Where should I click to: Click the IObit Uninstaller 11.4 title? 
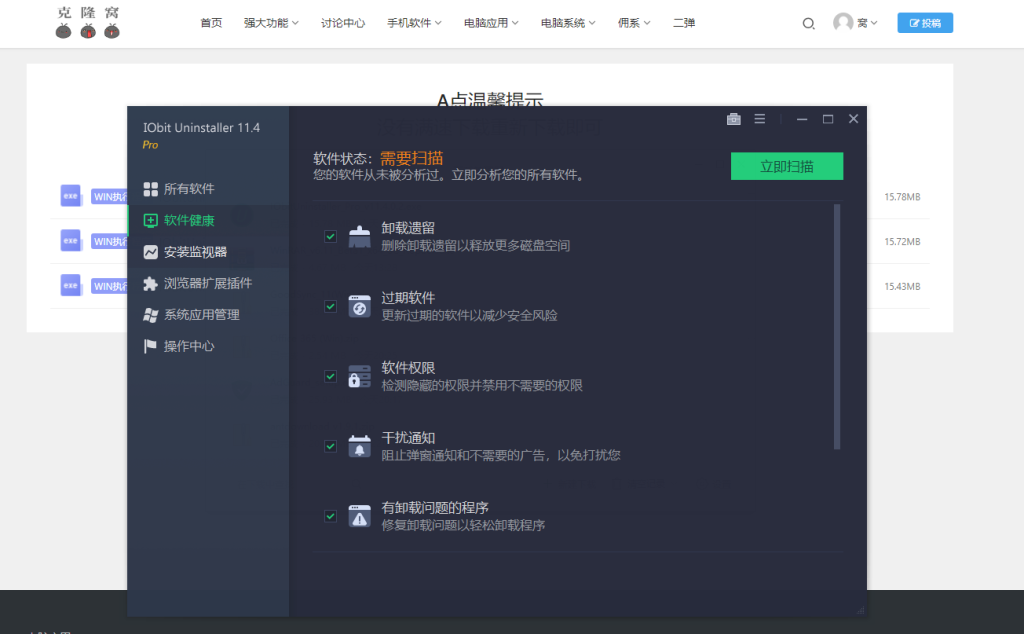tap(201, 128)
